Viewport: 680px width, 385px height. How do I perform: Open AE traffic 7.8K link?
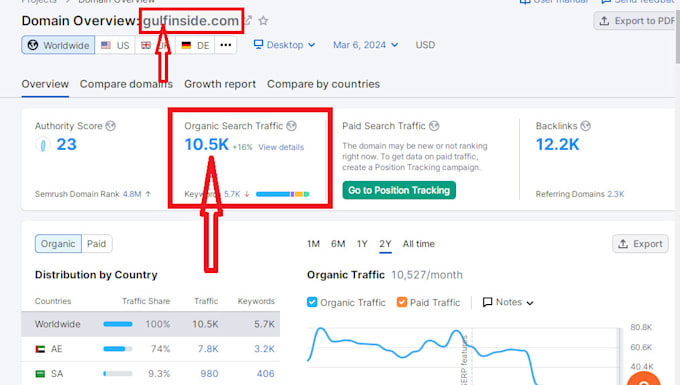(x=208, y=349)
